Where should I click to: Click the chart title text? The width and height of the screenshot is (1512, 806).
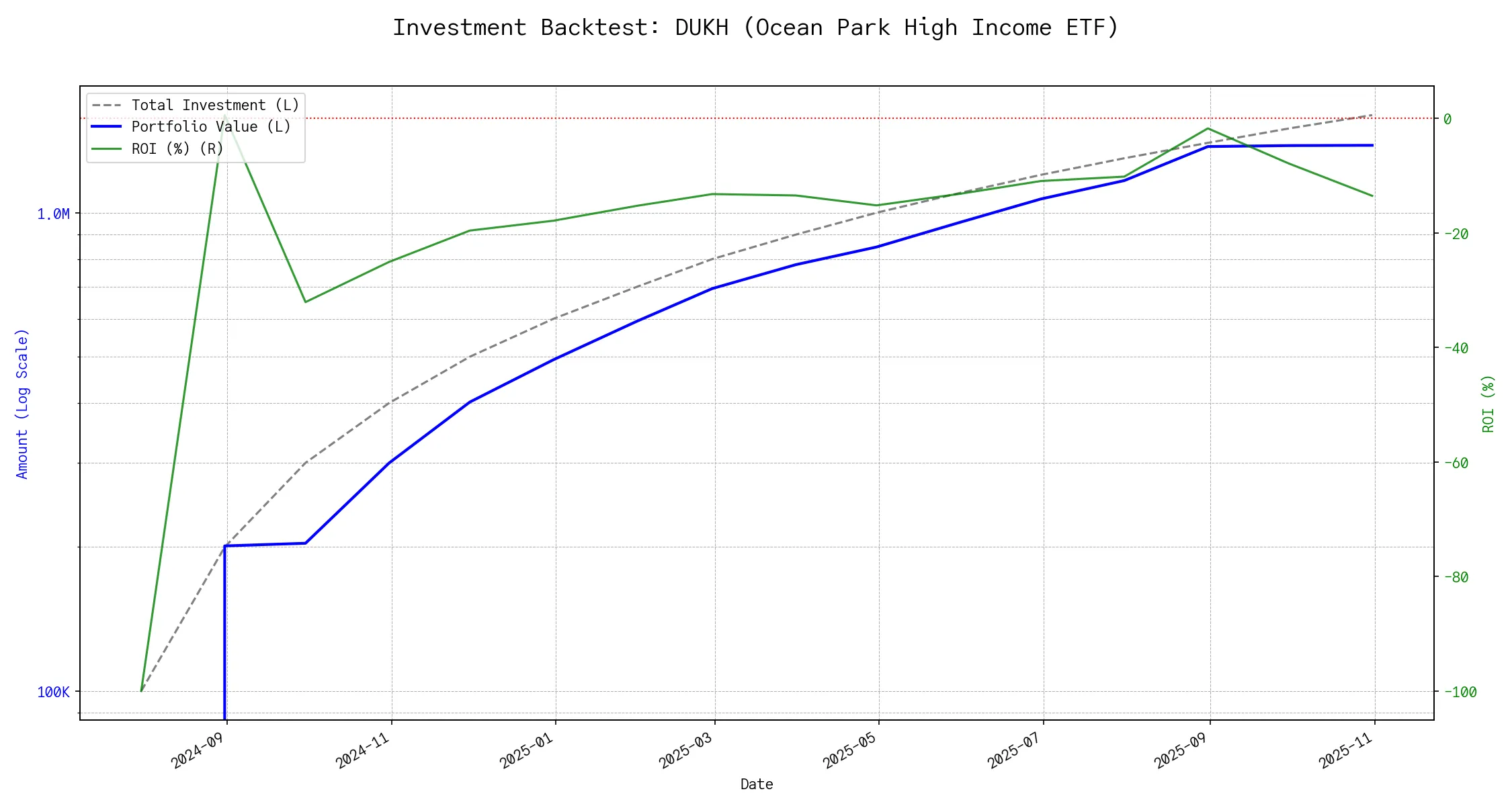[x=755, y=28]
